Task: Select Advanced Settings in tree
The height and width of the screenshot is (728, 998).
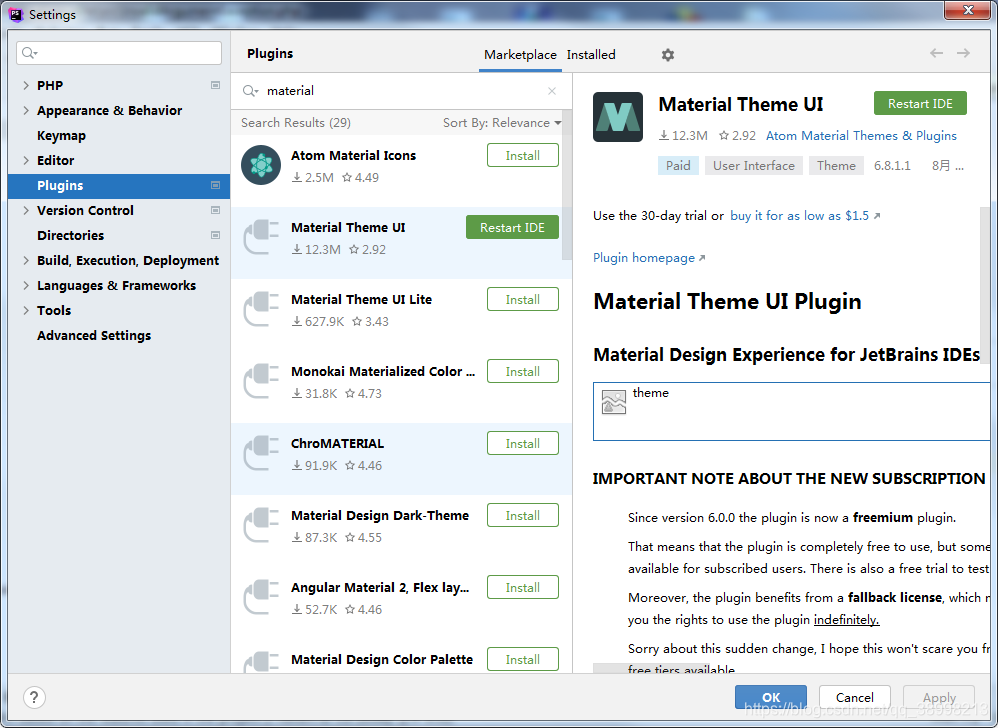Action: [x=94, y=335]
